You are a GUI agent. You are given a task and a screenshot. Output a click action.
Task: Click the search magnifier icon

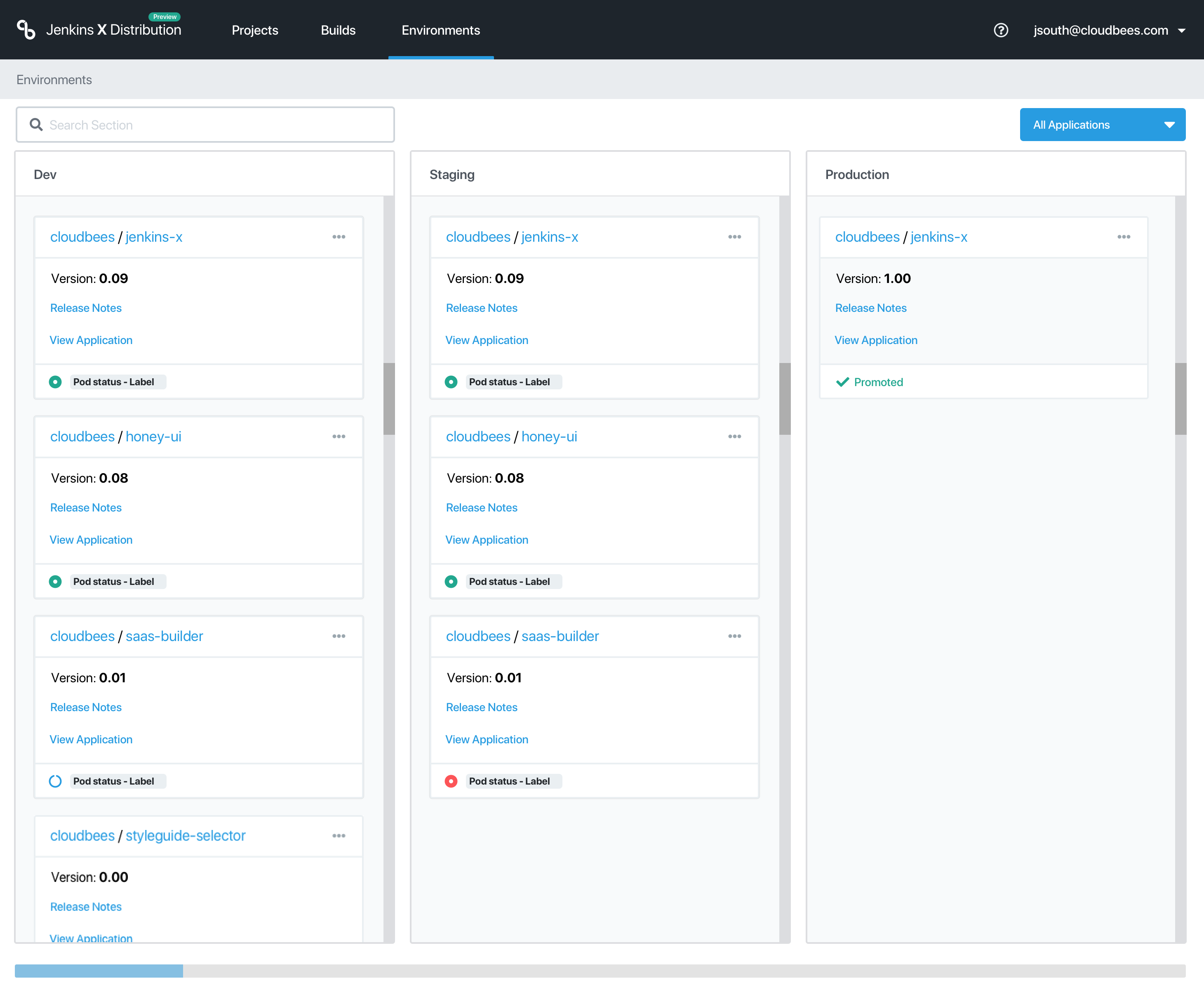[36, 124]
